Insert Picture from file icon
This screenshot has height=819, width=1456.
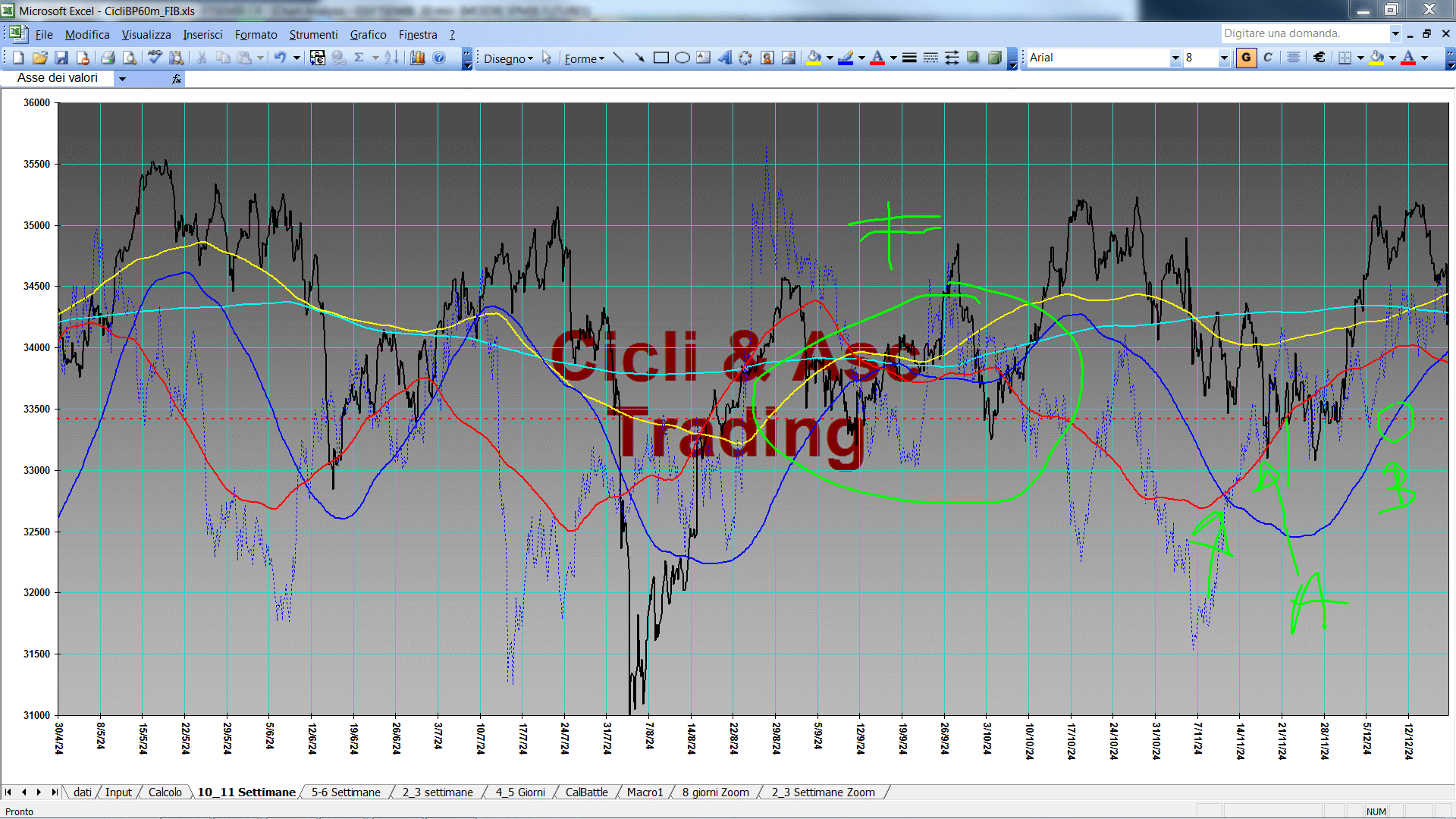click(789, 58)
